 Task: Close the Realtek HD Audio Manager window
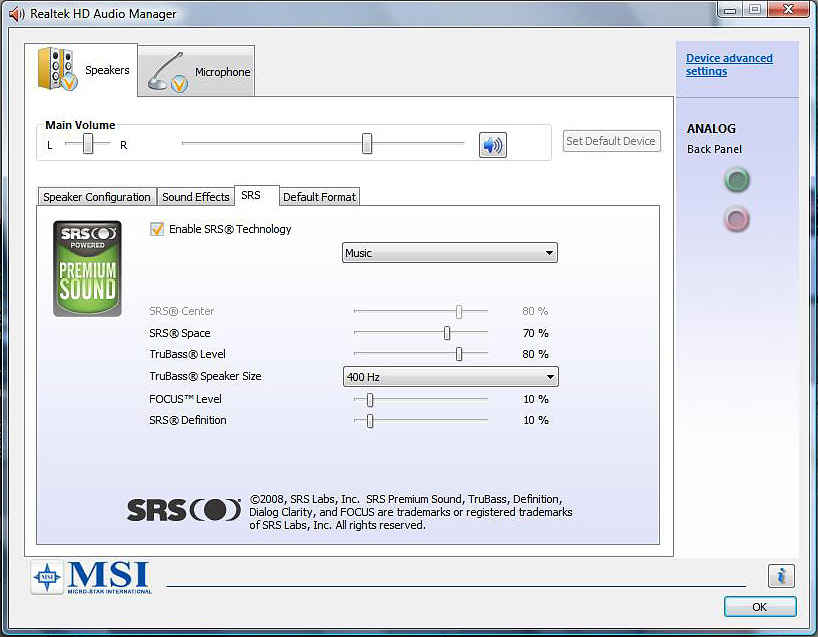point(789,9)
